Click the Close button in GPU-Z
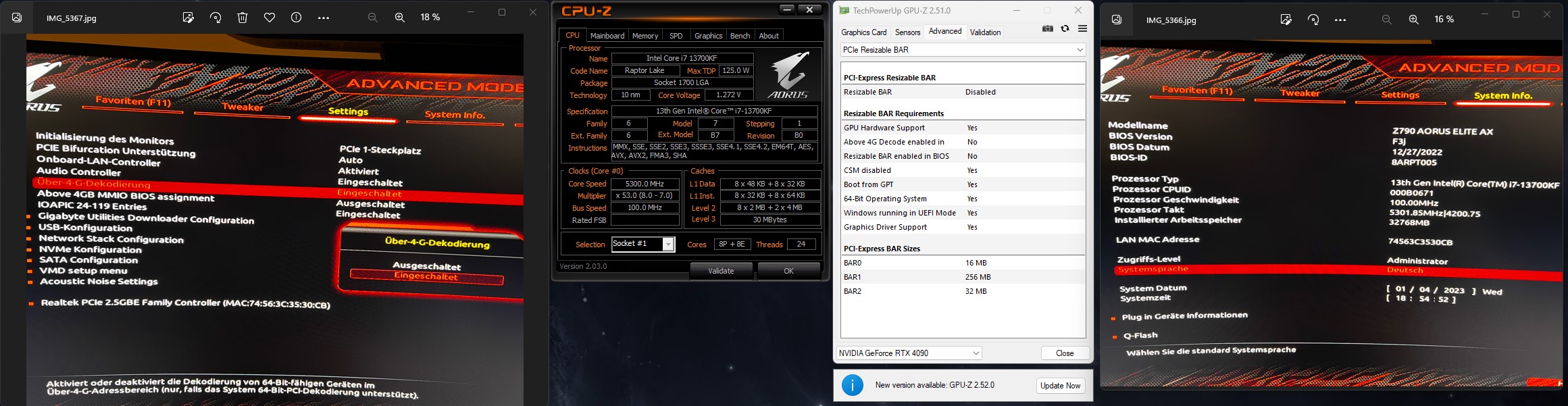This screenshot has height=406, width=1568. 1065,353
